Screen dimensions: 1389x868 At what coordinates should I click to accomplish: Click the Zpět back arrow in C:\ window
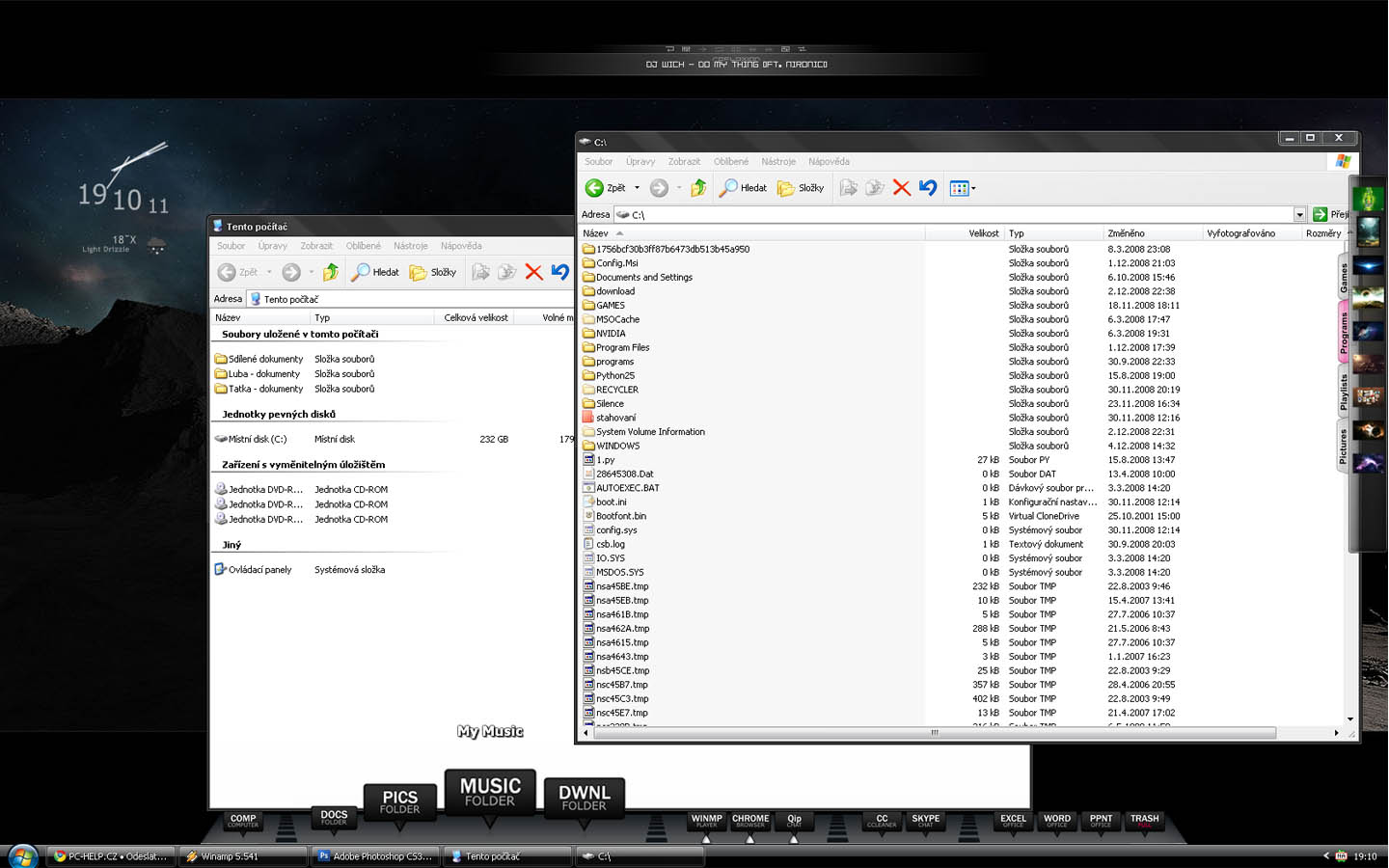click(x=596, y=188)
